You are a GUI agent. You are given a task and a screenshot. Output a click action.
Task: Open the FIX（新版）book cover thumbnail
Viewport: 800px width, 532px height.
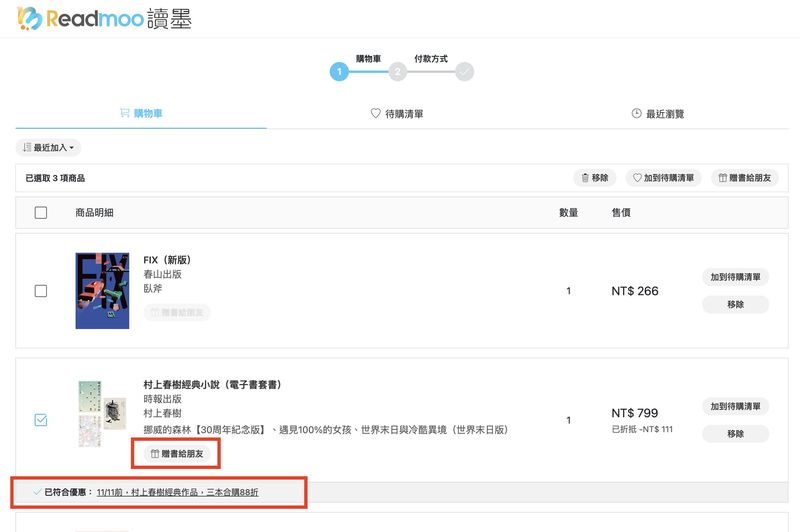[x=102, y=290]
